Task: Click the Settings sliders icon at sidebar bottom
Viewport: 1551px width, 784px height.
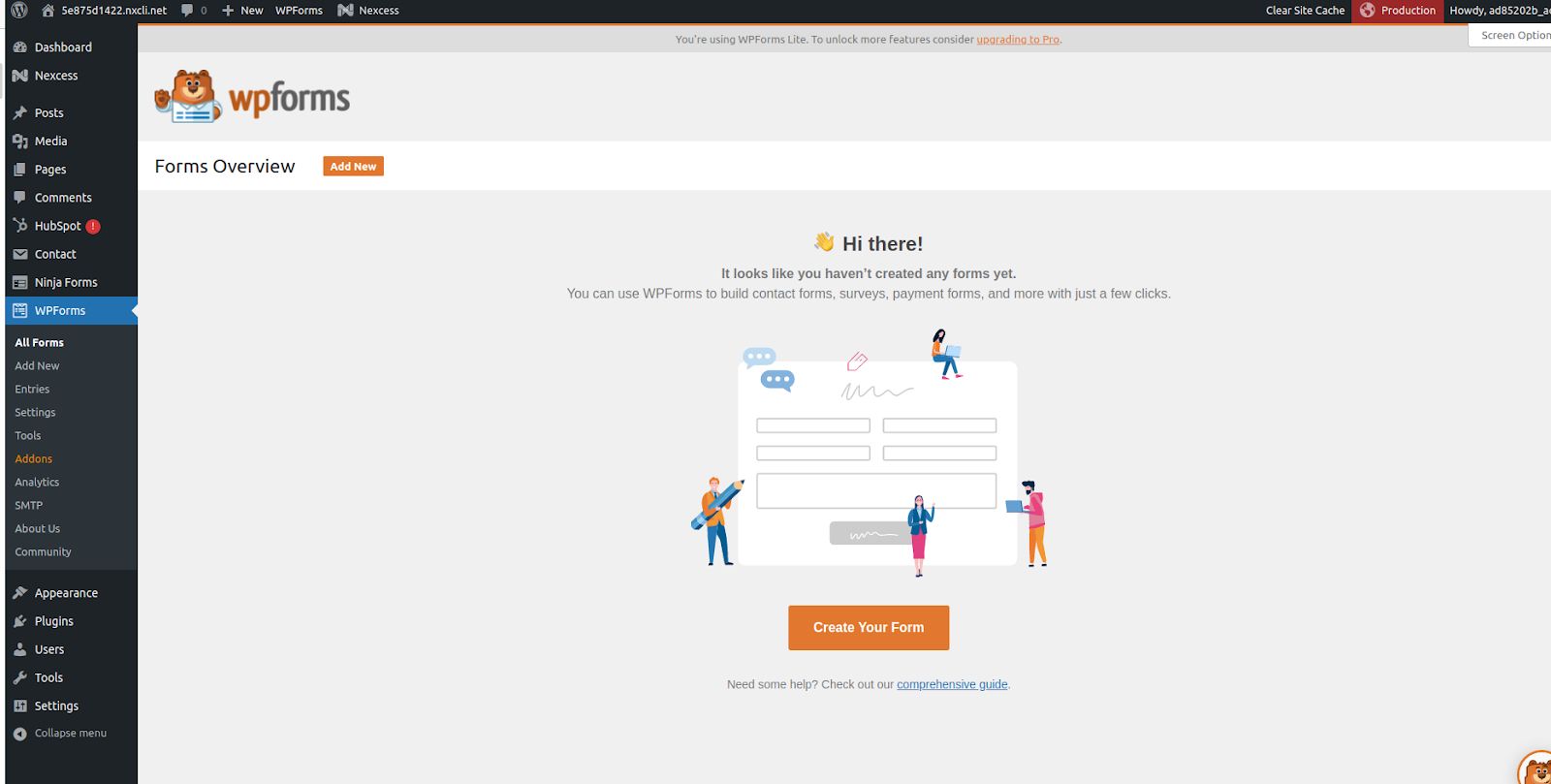Action: 20,706
